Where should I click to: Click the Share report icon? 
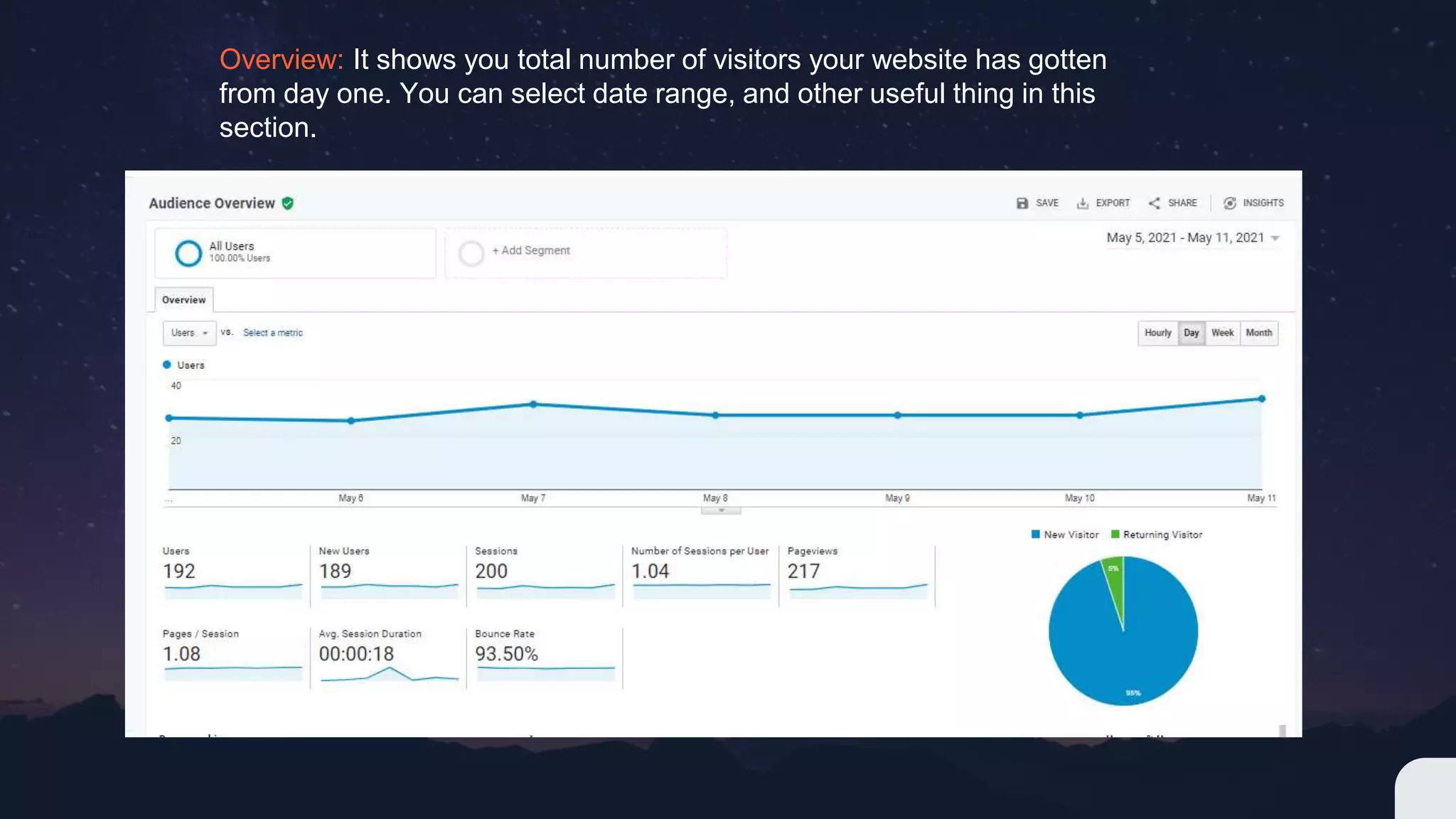[1154, 203]
